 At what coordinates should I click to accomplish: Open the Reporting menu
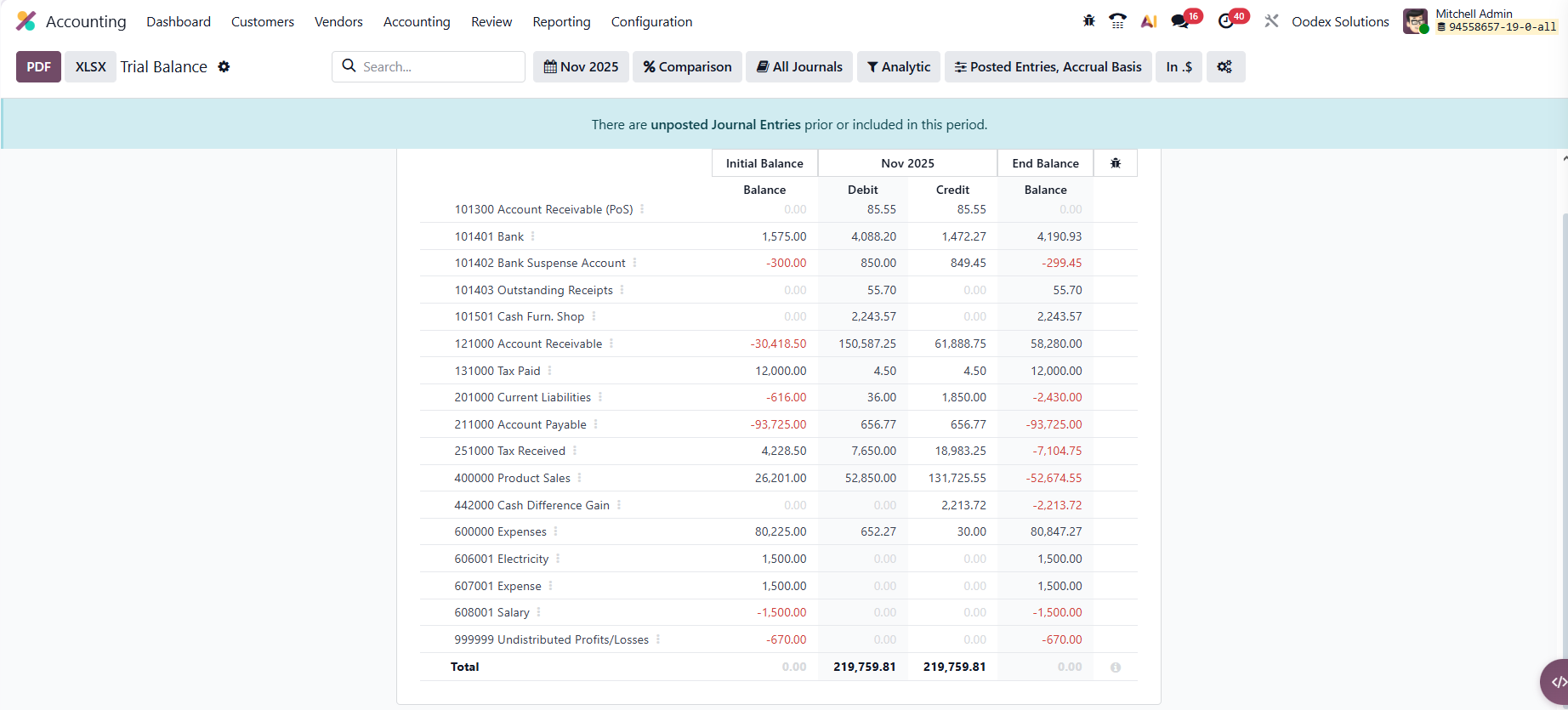561,21
